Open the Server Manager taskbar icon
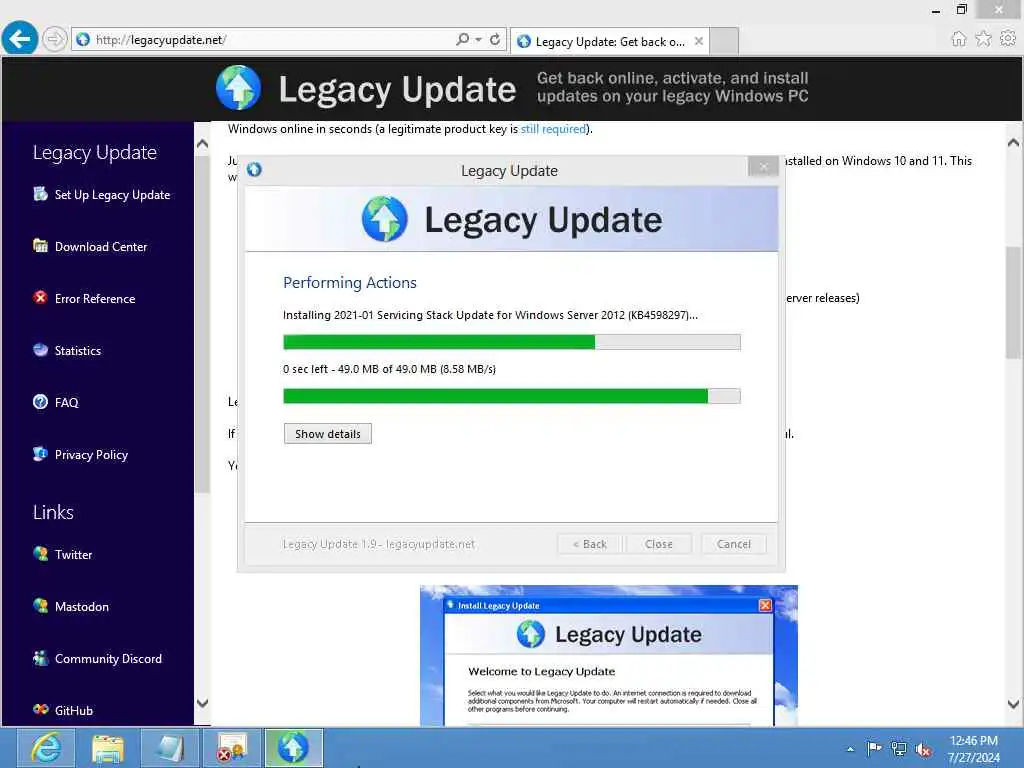 [170, 748]
